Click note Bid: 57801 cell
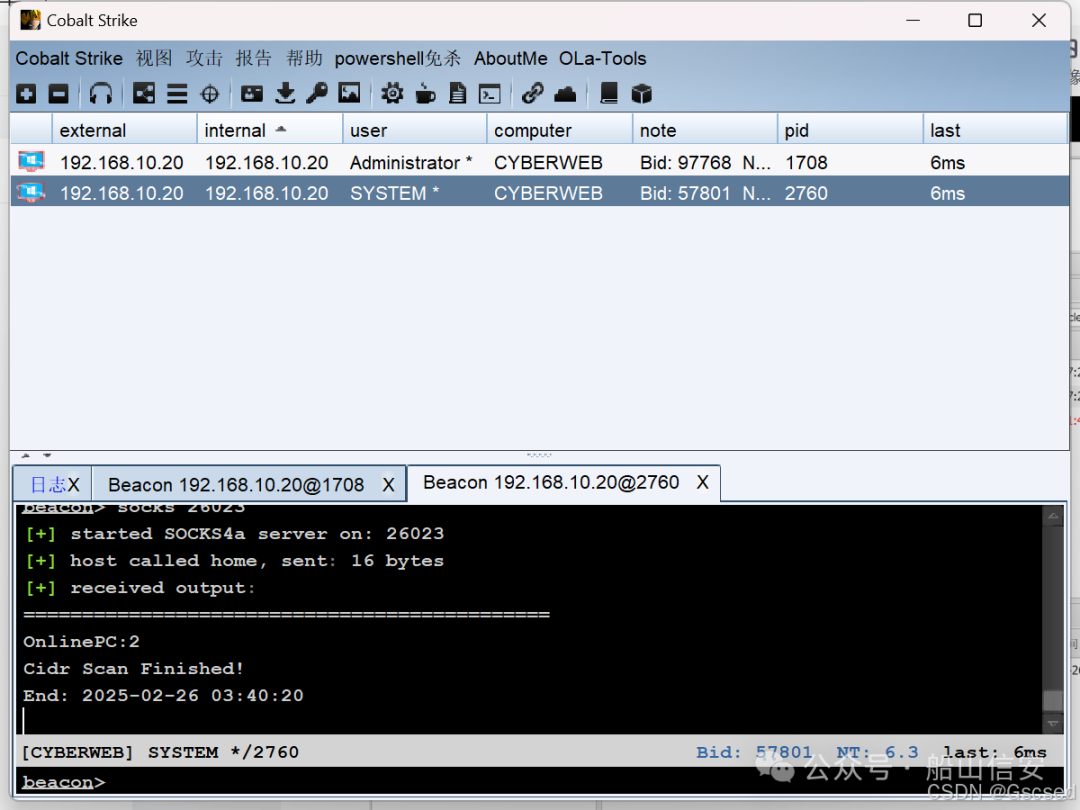Screen dimensions: 1080x810 point(705,193)
